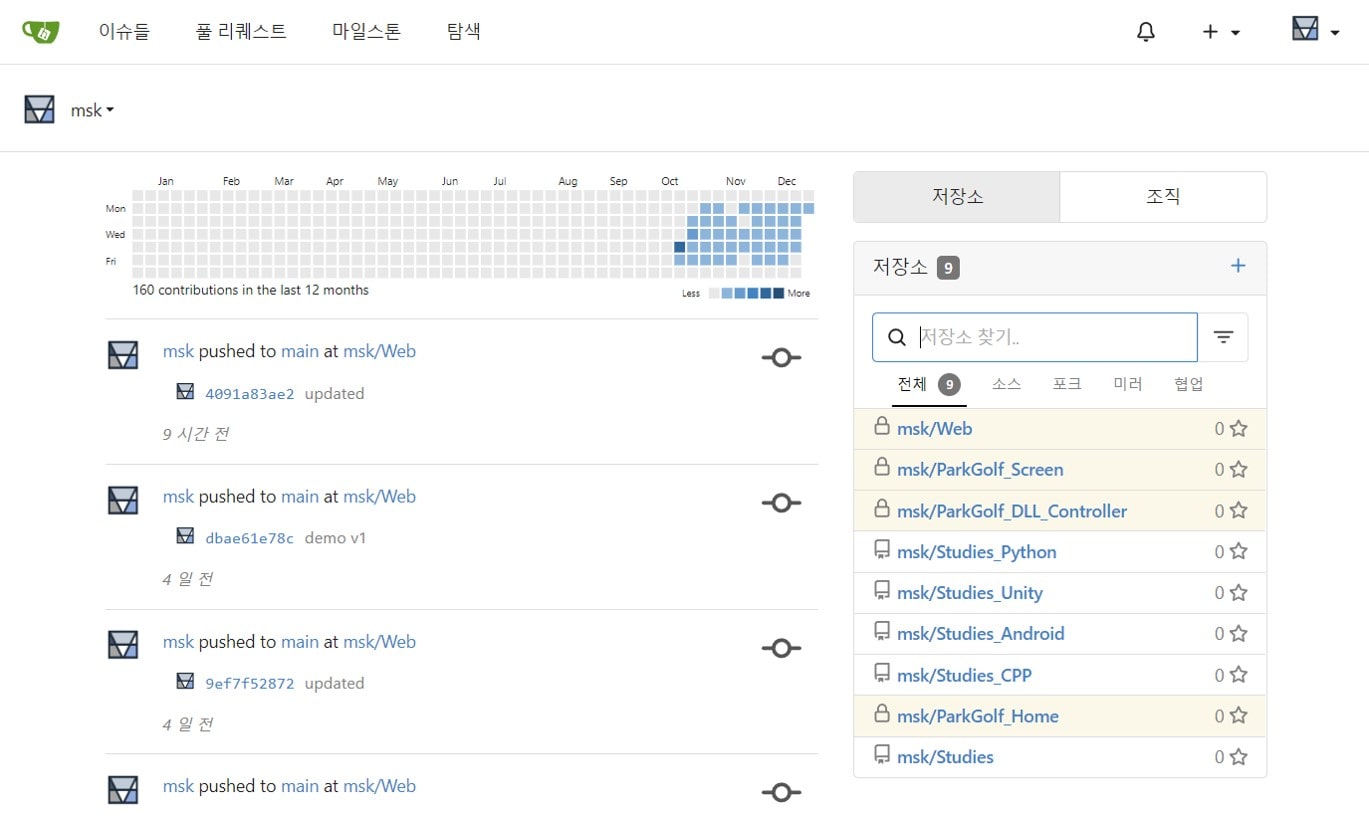Open the 풀 리퀘스트 menu item
Viewport: 1369px width, 816px height.
click(x=241, y=32)
